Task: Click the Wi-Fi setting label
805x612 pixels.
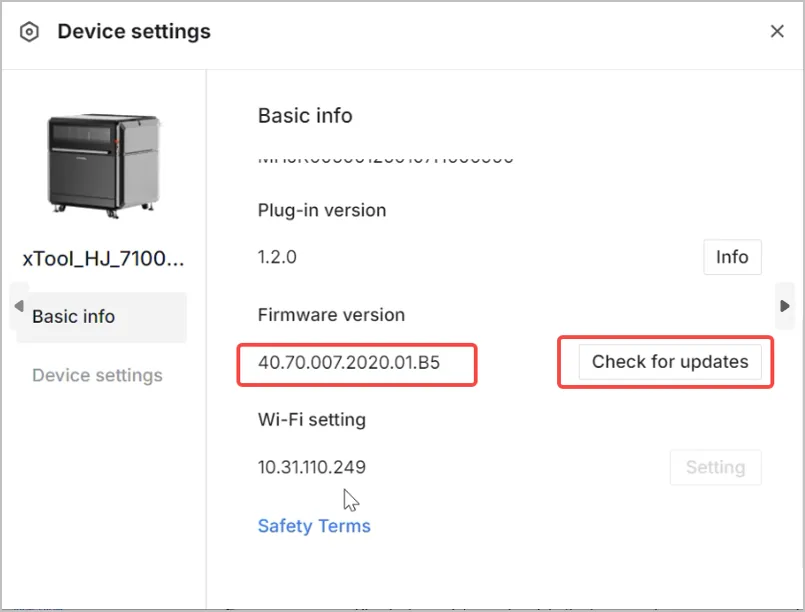Action: (312, 420)
